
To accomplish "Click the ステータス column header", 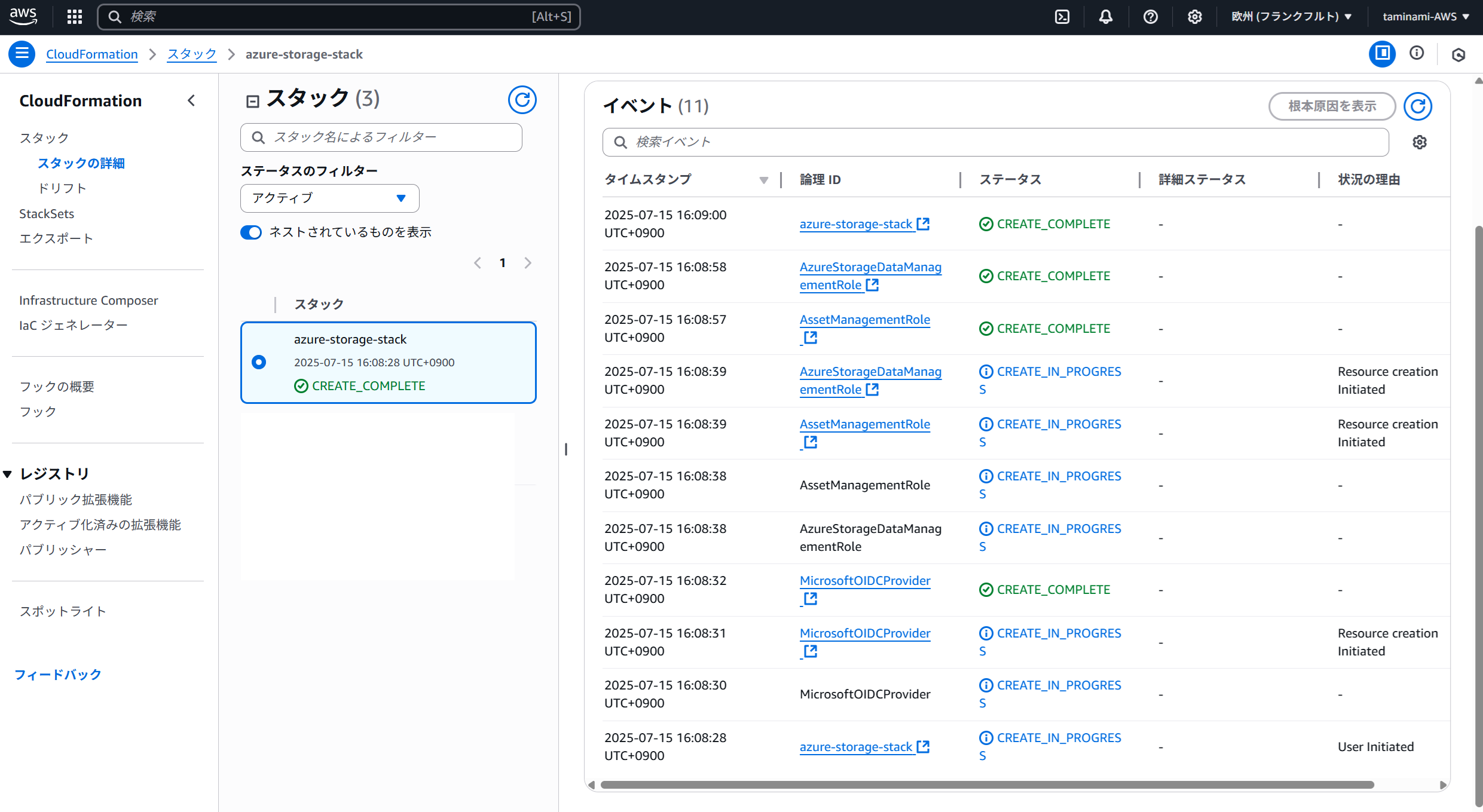I will (x=1010, y=180).
